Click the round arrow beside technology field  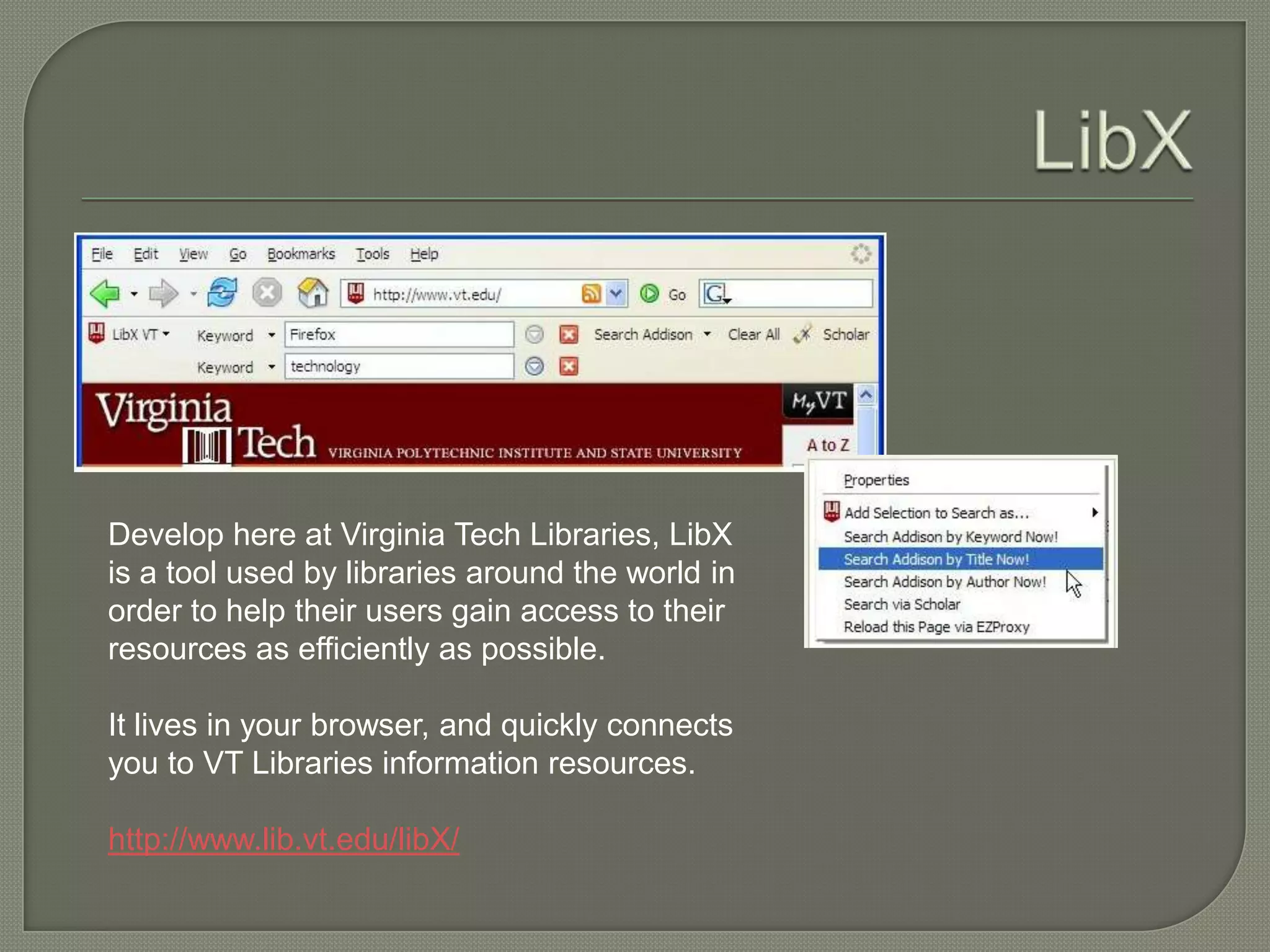[535, 366]
